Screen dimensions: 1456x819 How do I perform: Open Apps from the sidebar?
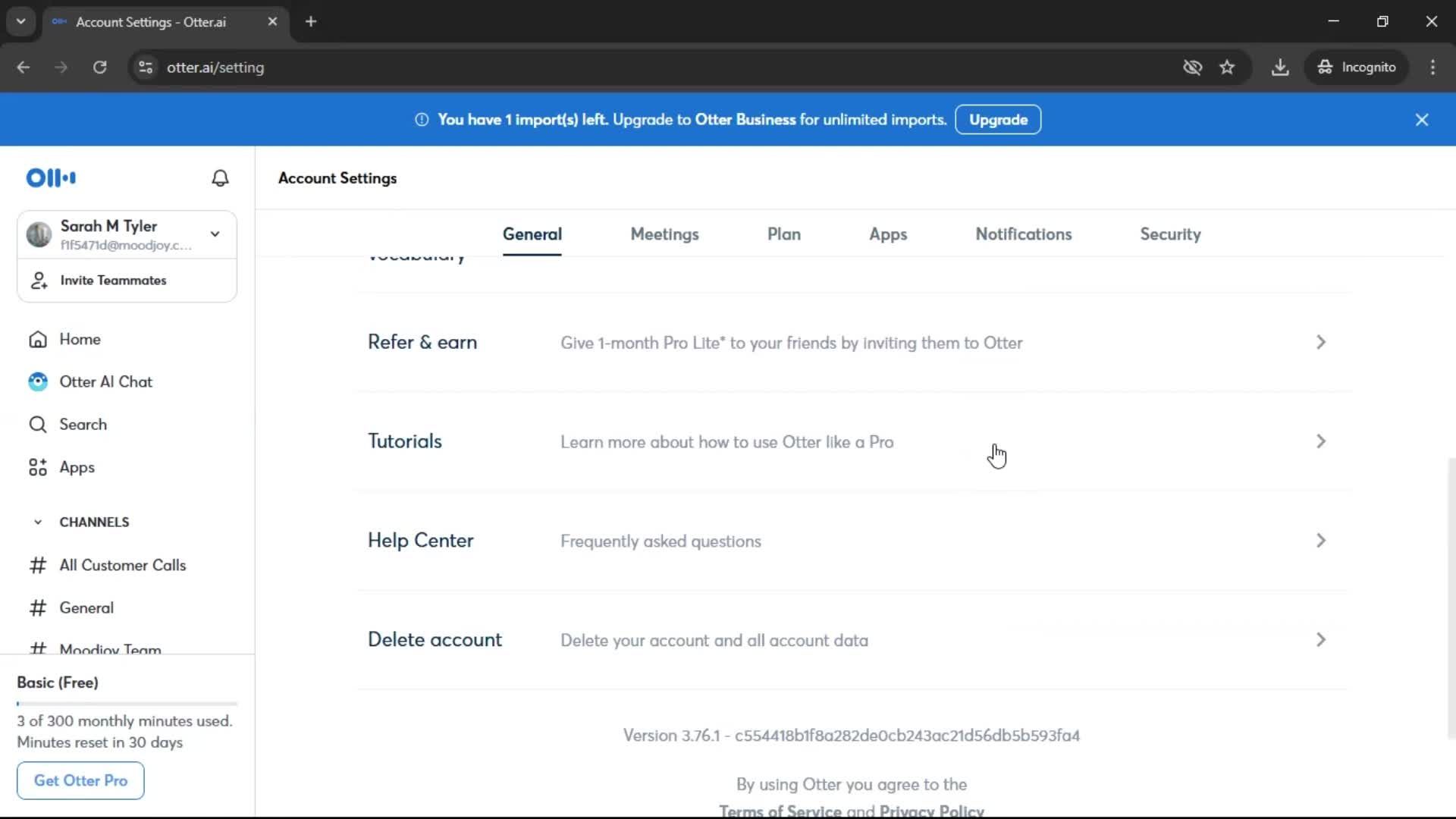pos(77,467)
